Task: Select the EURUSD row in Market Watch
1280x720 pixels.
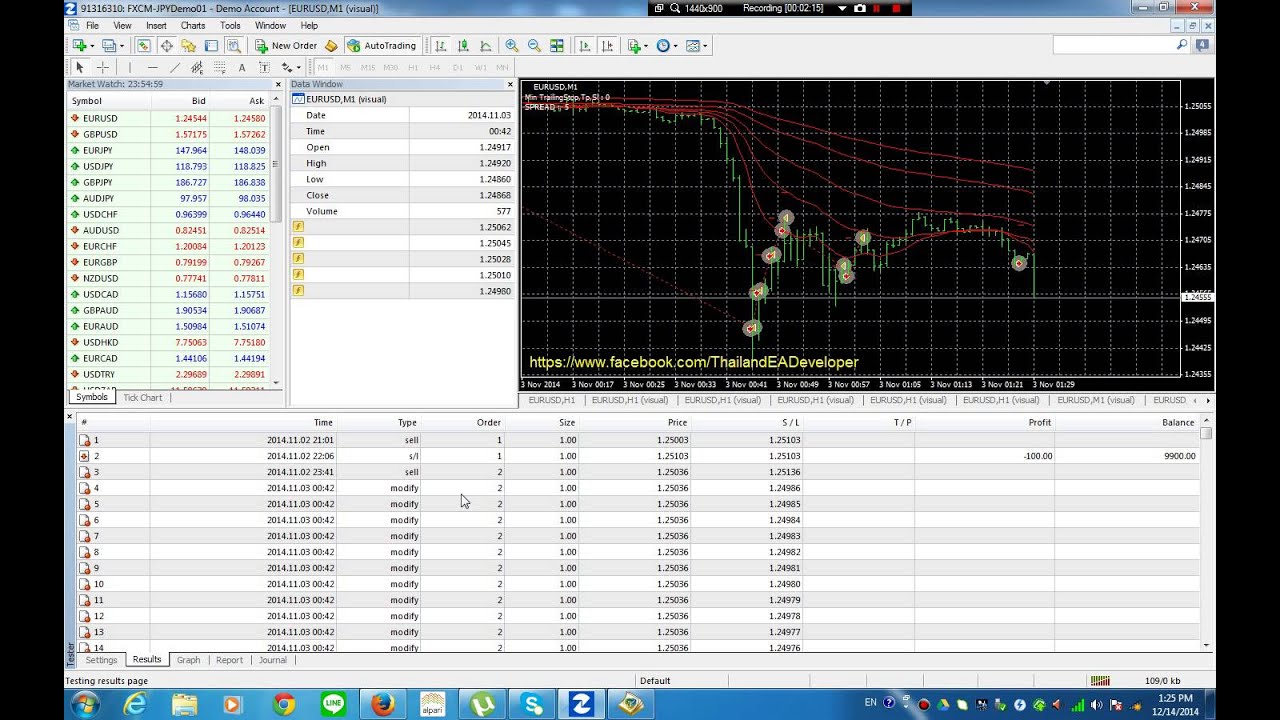Action: pyautogui.click(x=168, y=118)
